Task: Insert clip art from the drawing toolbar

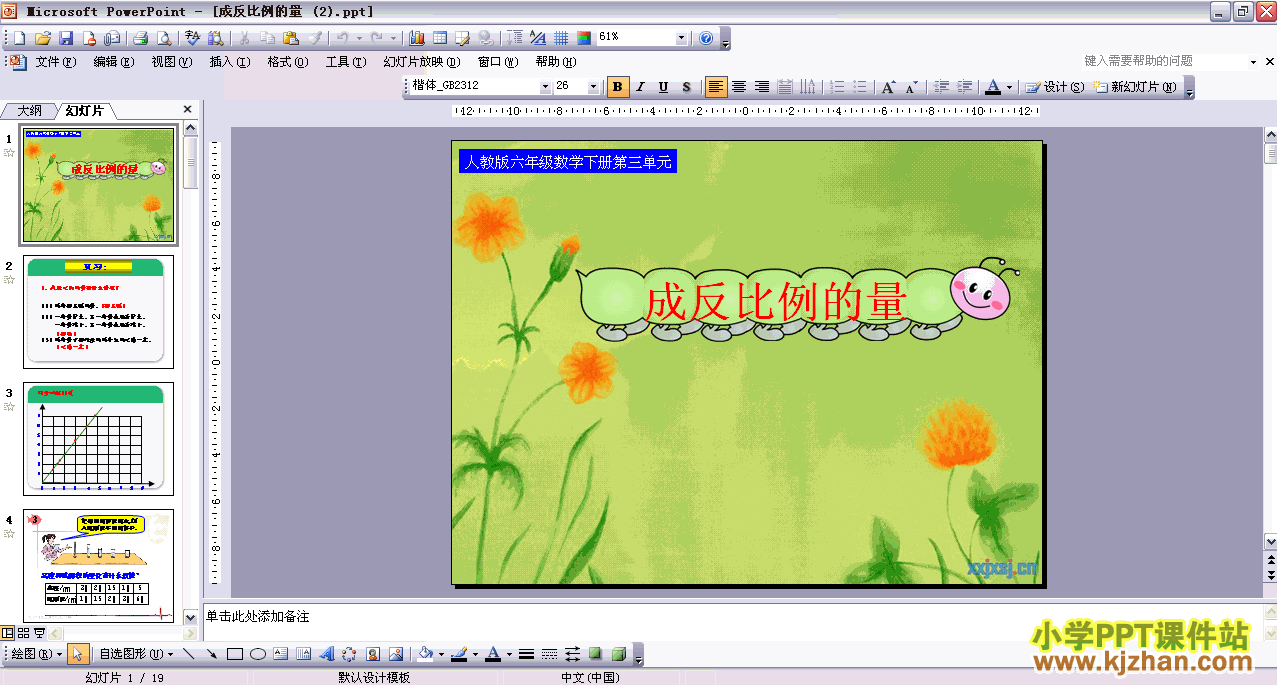Action: (x=373, y=655)
